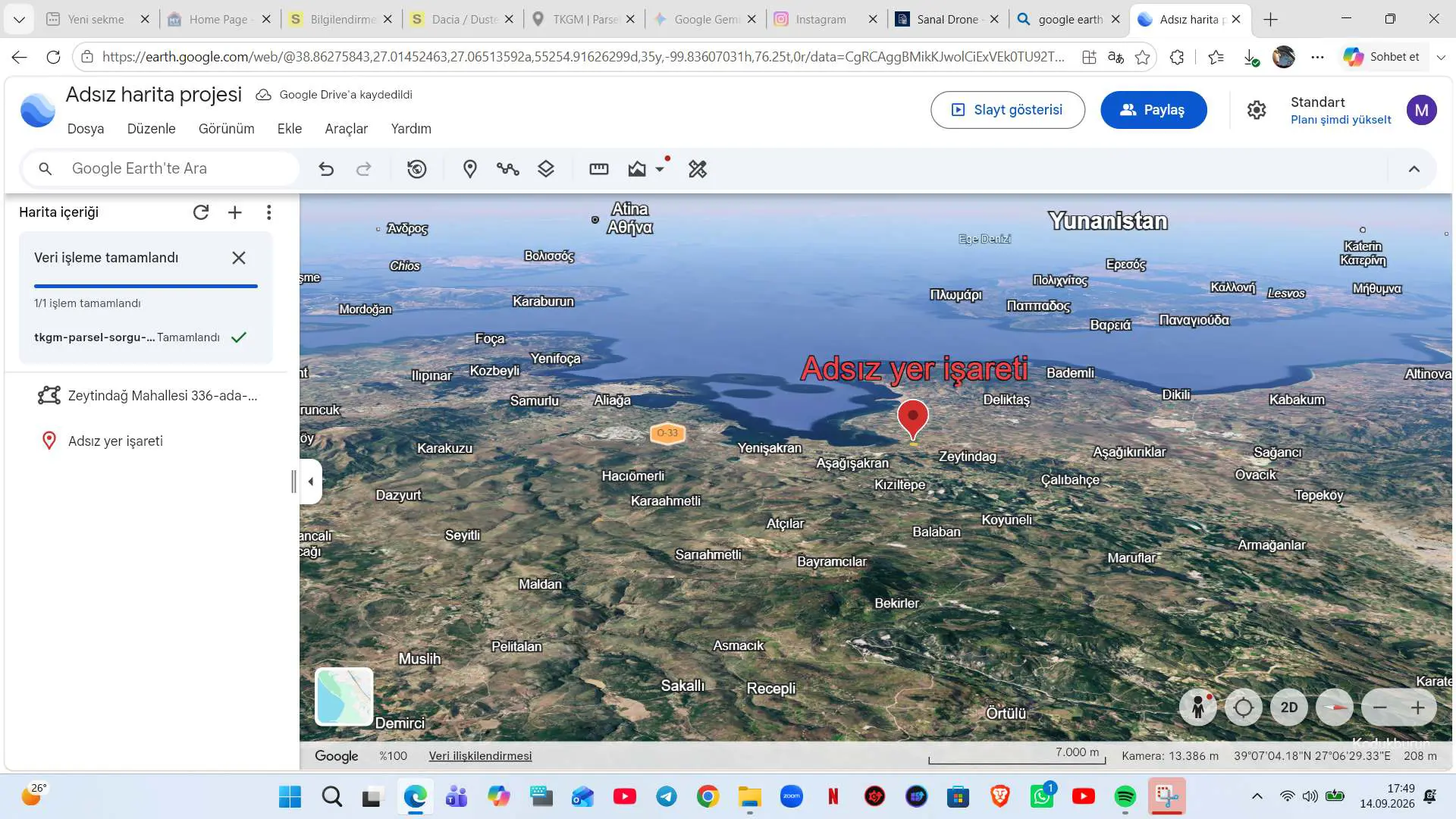1456x819 pixels.
Task: Click the browser address bar URL
Action: [584, 57]
